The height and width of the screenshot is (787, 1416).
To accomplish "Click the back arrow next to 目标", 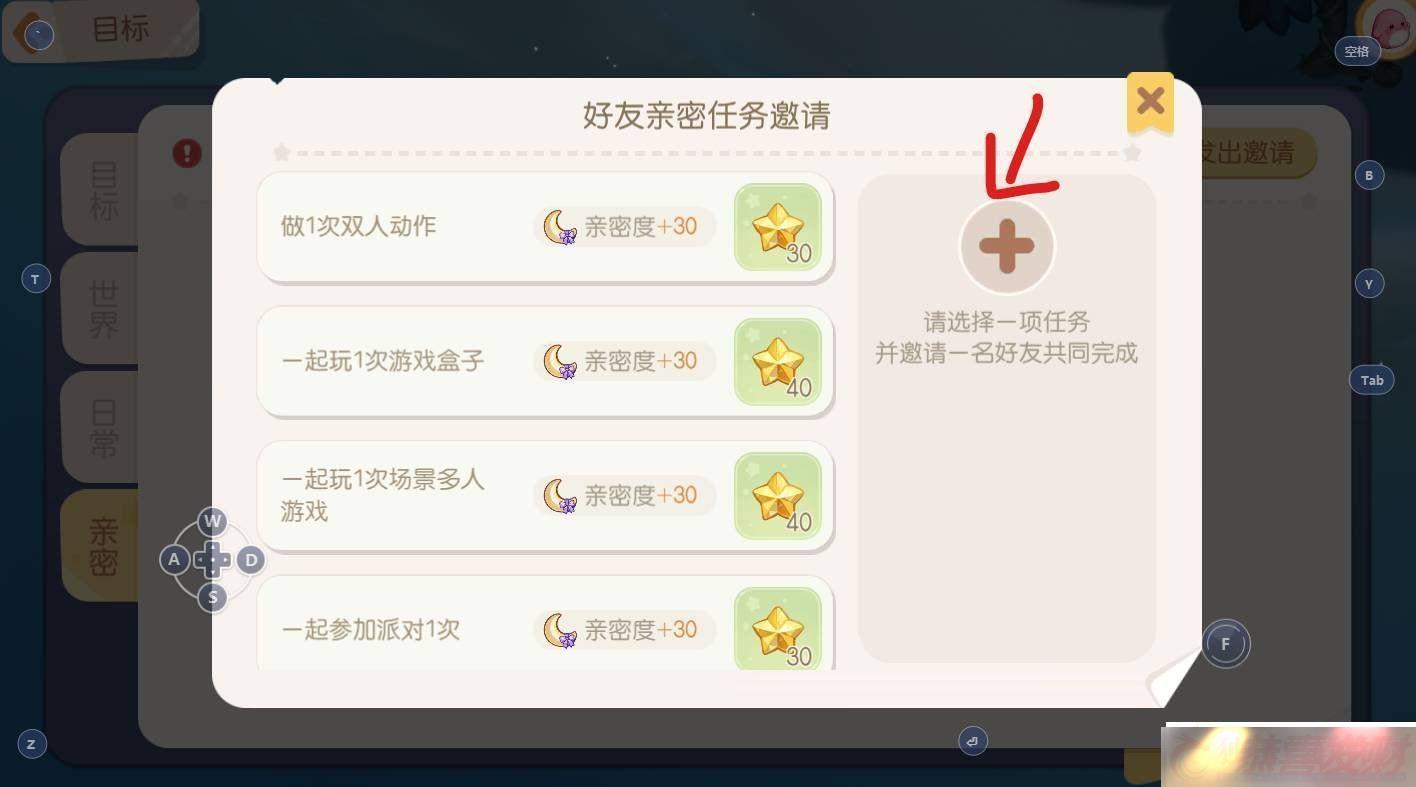I will 34,35.
